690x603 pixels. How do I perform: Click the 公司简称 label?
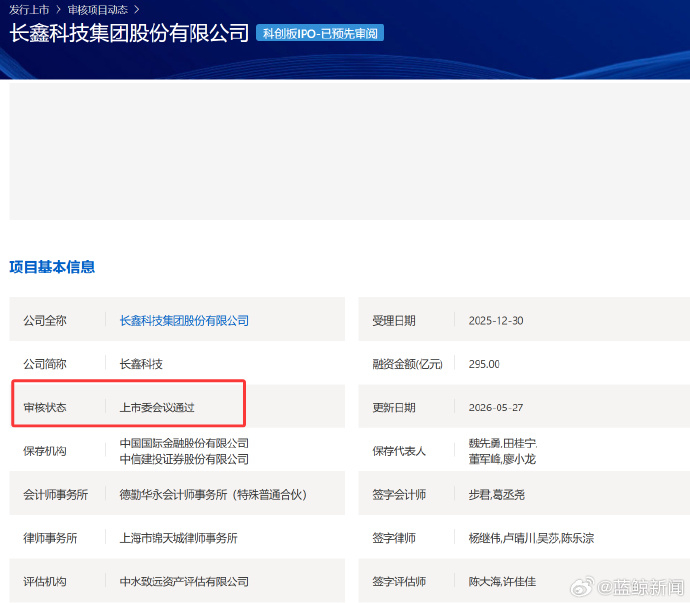click(x=45, y=364)
